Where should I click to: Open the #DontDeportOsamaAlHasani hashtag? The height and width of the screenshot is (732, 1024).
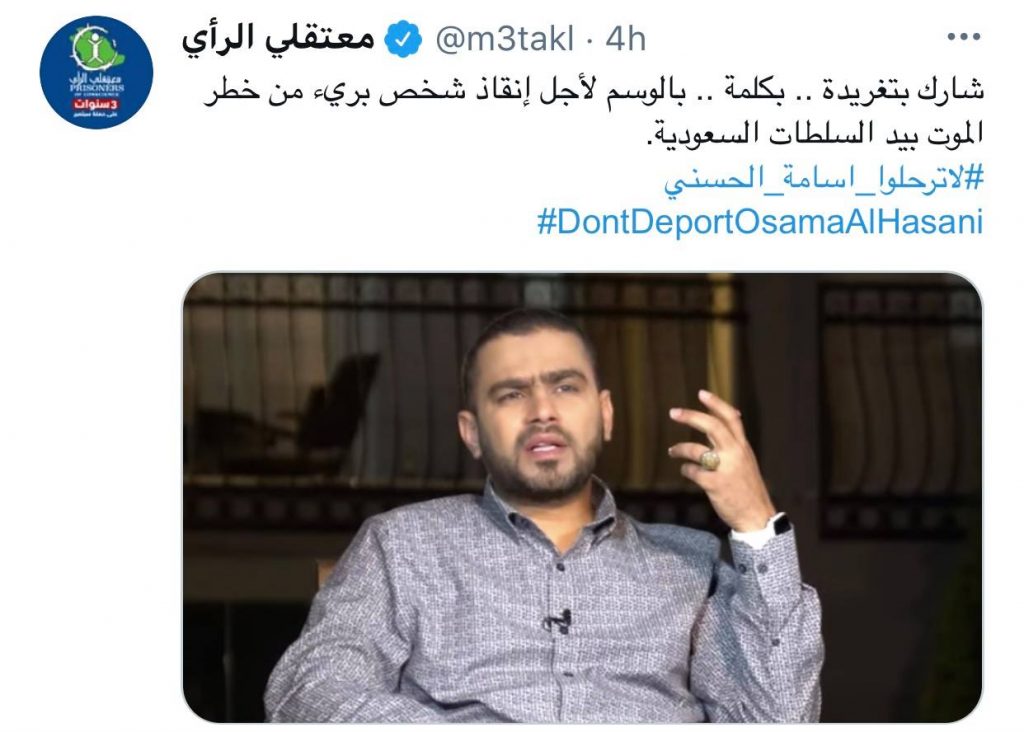760,221
